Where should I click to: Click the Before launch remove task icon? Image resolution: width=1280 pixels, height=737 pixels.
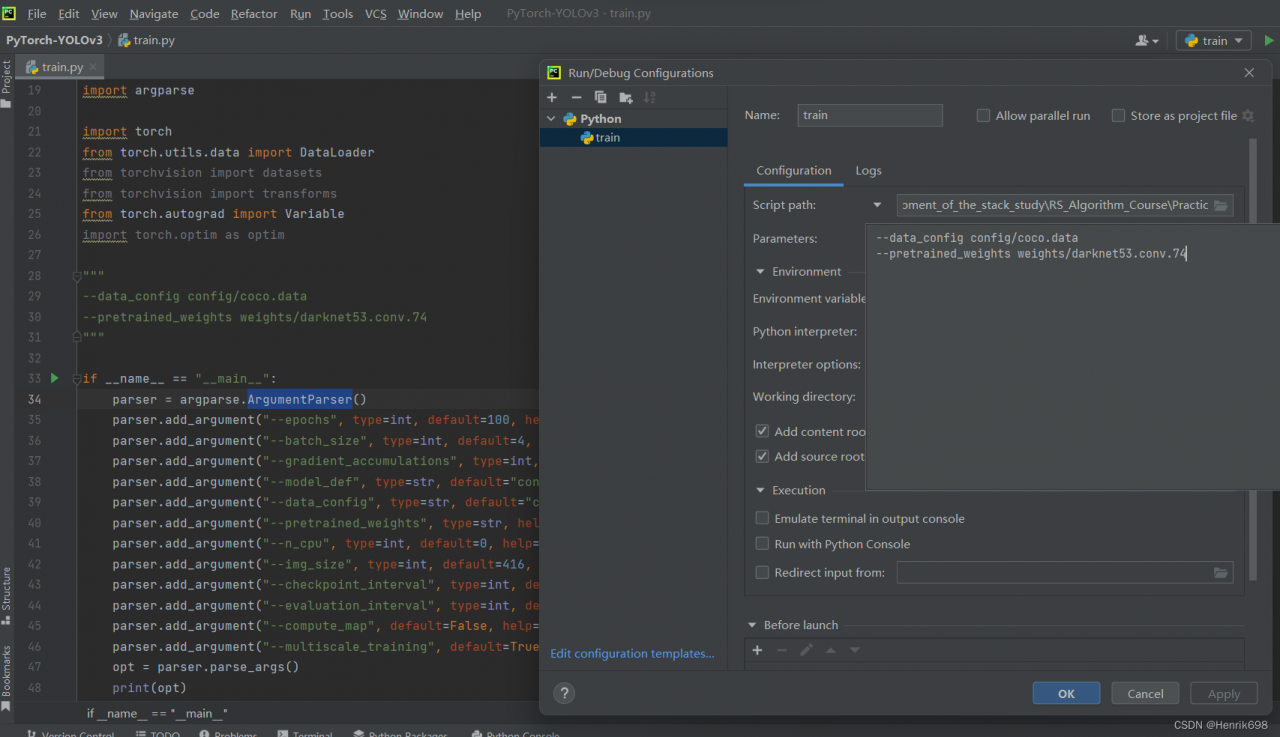(782, 650)
